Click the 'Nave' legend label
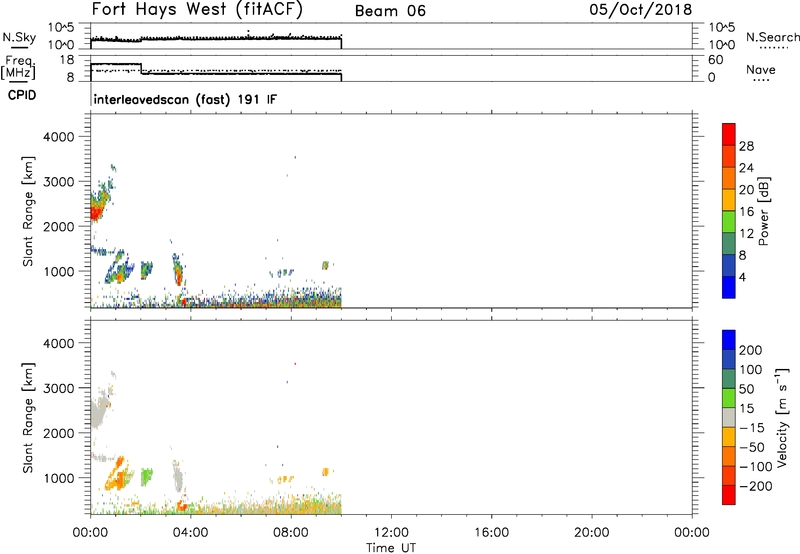This screenshot has width=800, height=554. click(761, 70)
